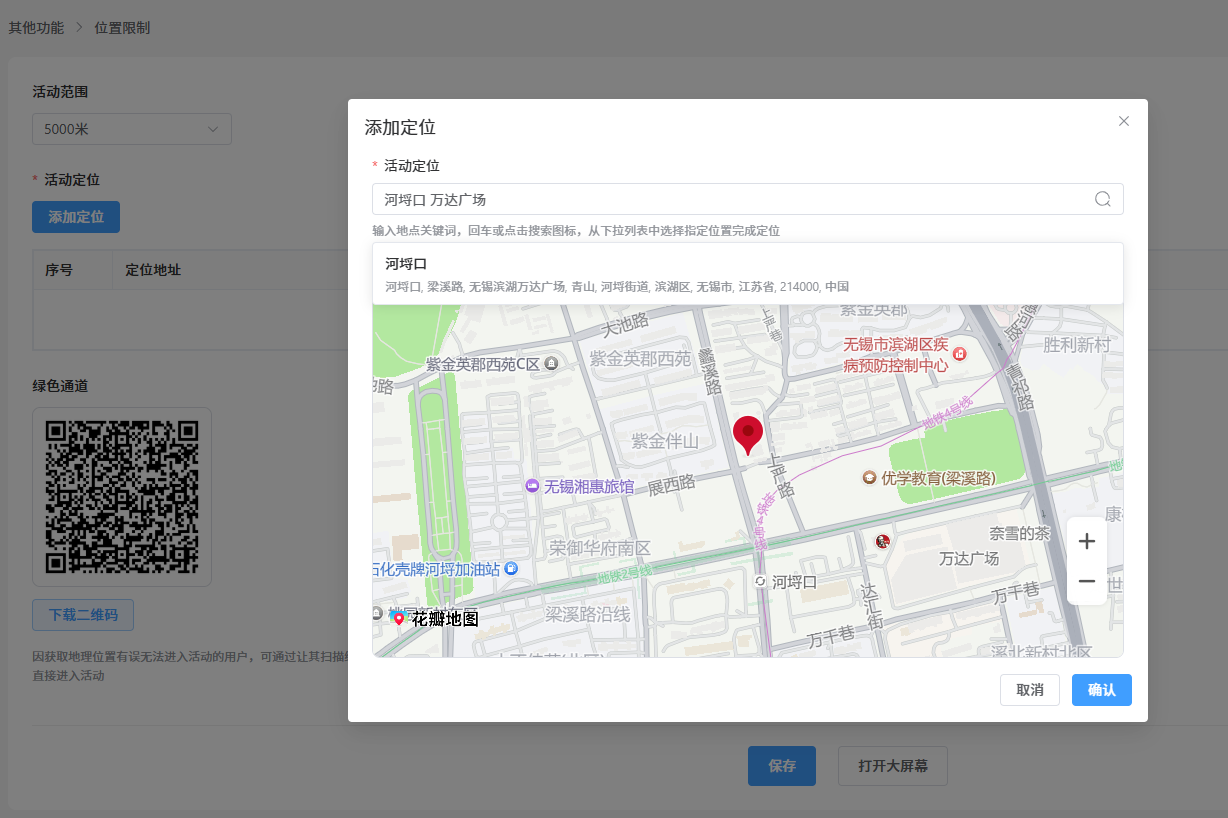Click the 优学教育(梁溪路) marker icon
This screenshot has width=1228, height=818.
[869, 478]
